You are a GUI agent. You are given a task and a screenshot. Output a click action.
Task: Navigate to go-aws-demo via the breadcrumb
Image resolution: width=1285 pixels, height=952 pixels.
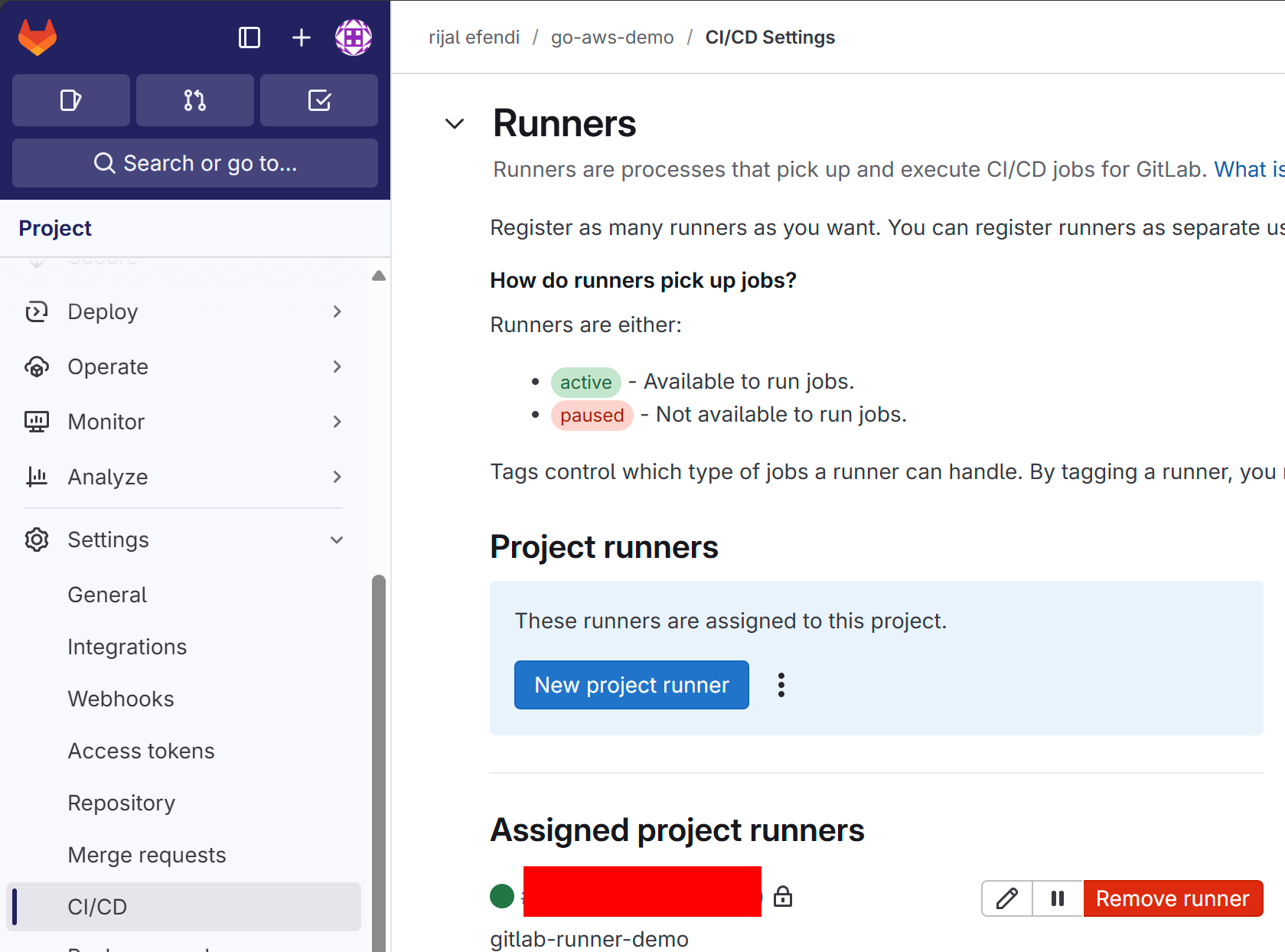[611, 36]
